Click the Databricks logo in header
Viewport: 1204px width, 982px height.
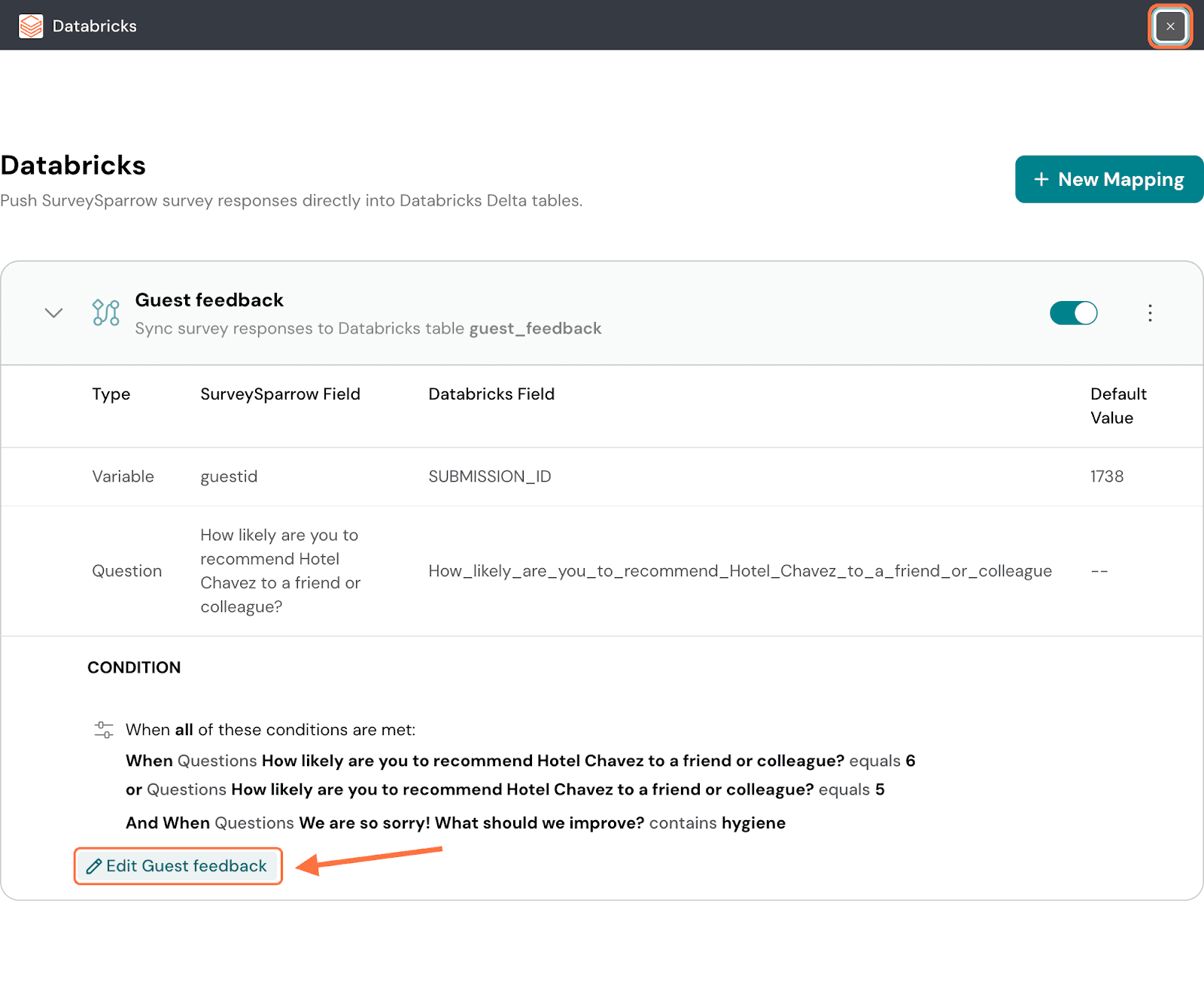point(31,26)
